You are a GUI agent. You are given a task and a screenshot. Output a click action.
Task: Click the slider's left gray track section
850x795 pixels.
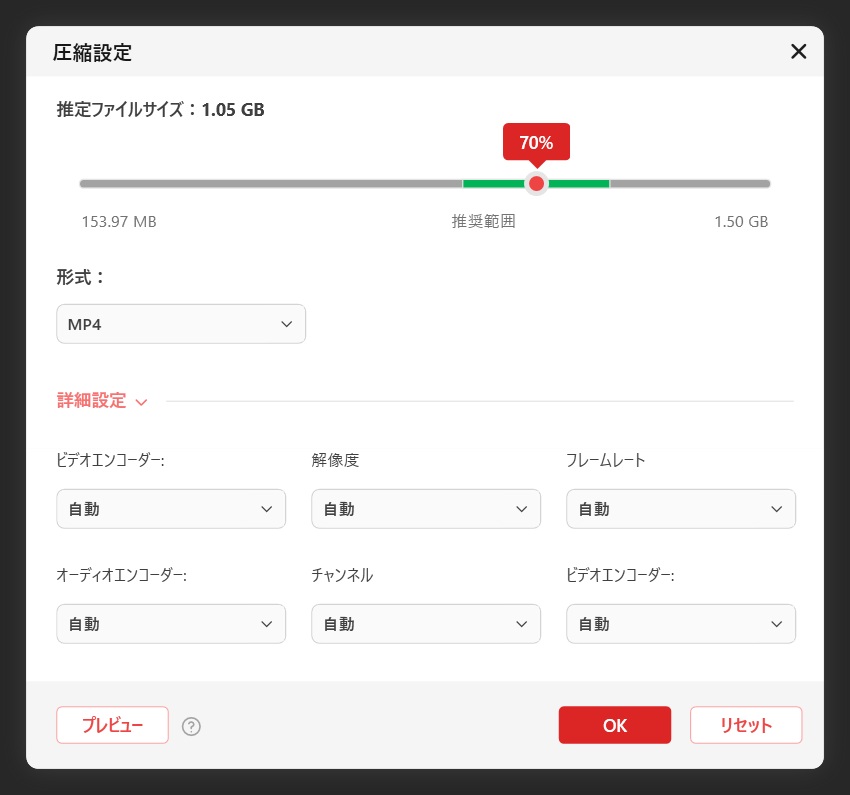pos(270,184)
